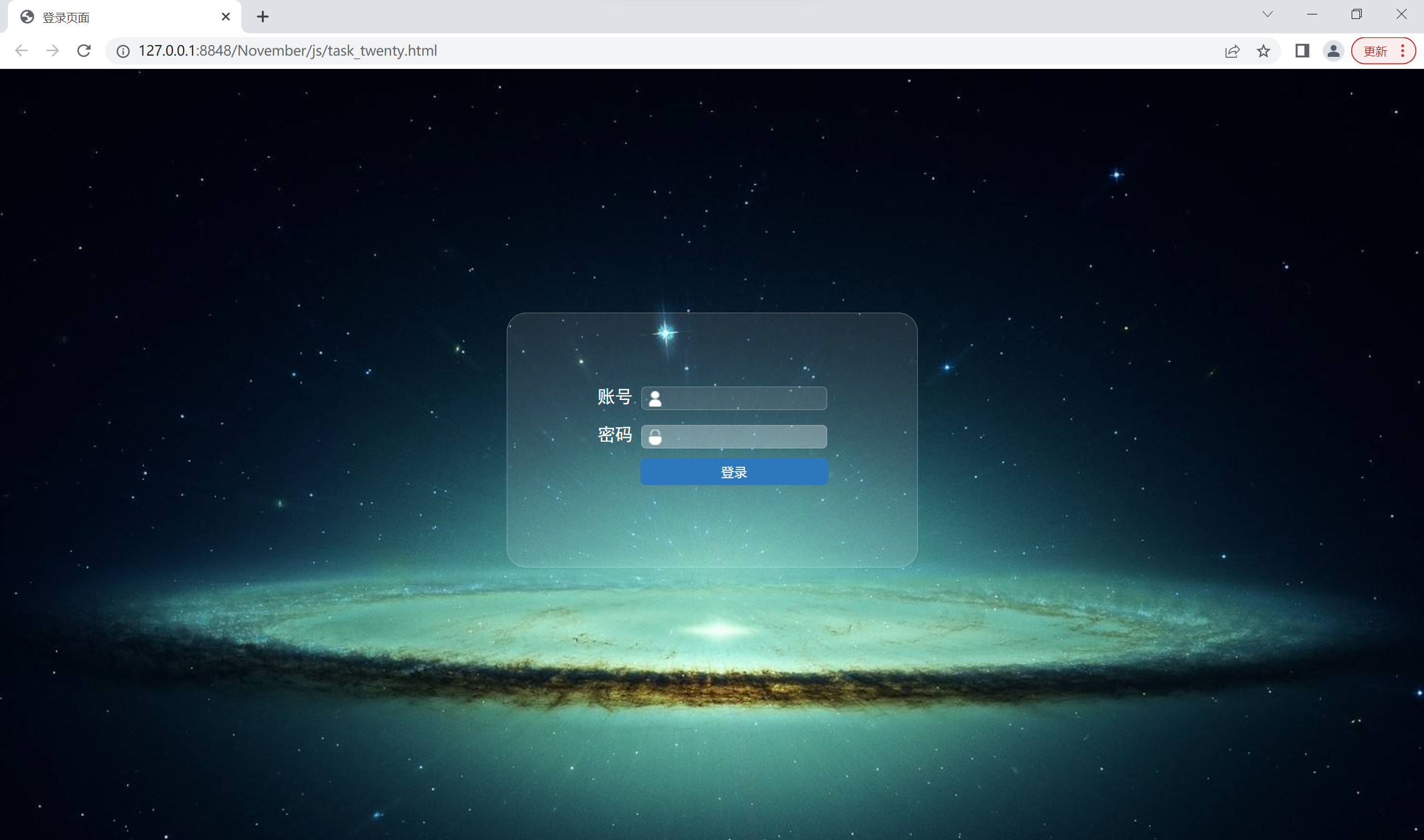Toggle the browser side panel icon
1424x840 pixels.
tap(1302, 51)
